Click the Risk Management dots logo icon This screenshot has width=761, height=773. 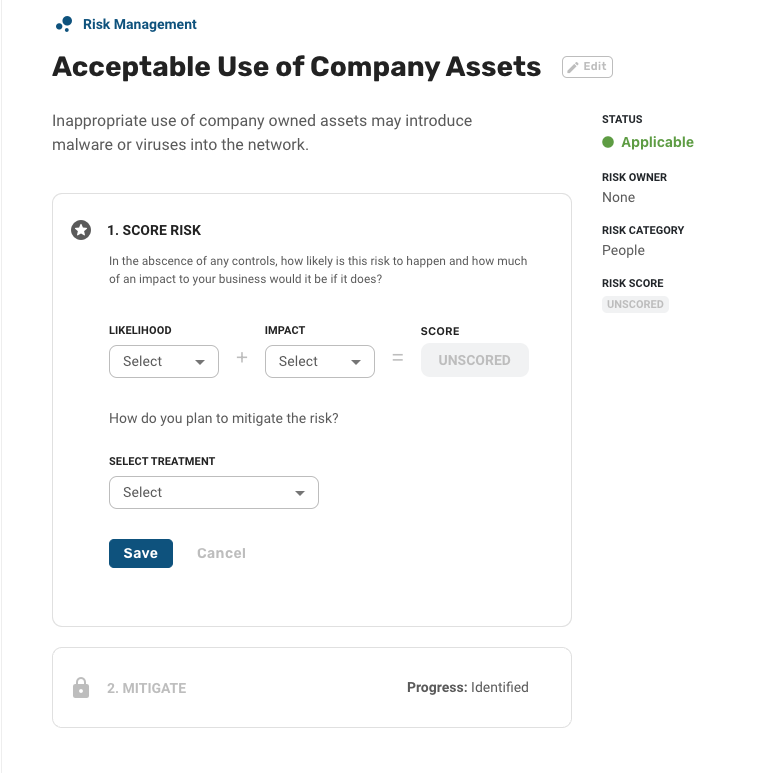click(64, 24)
